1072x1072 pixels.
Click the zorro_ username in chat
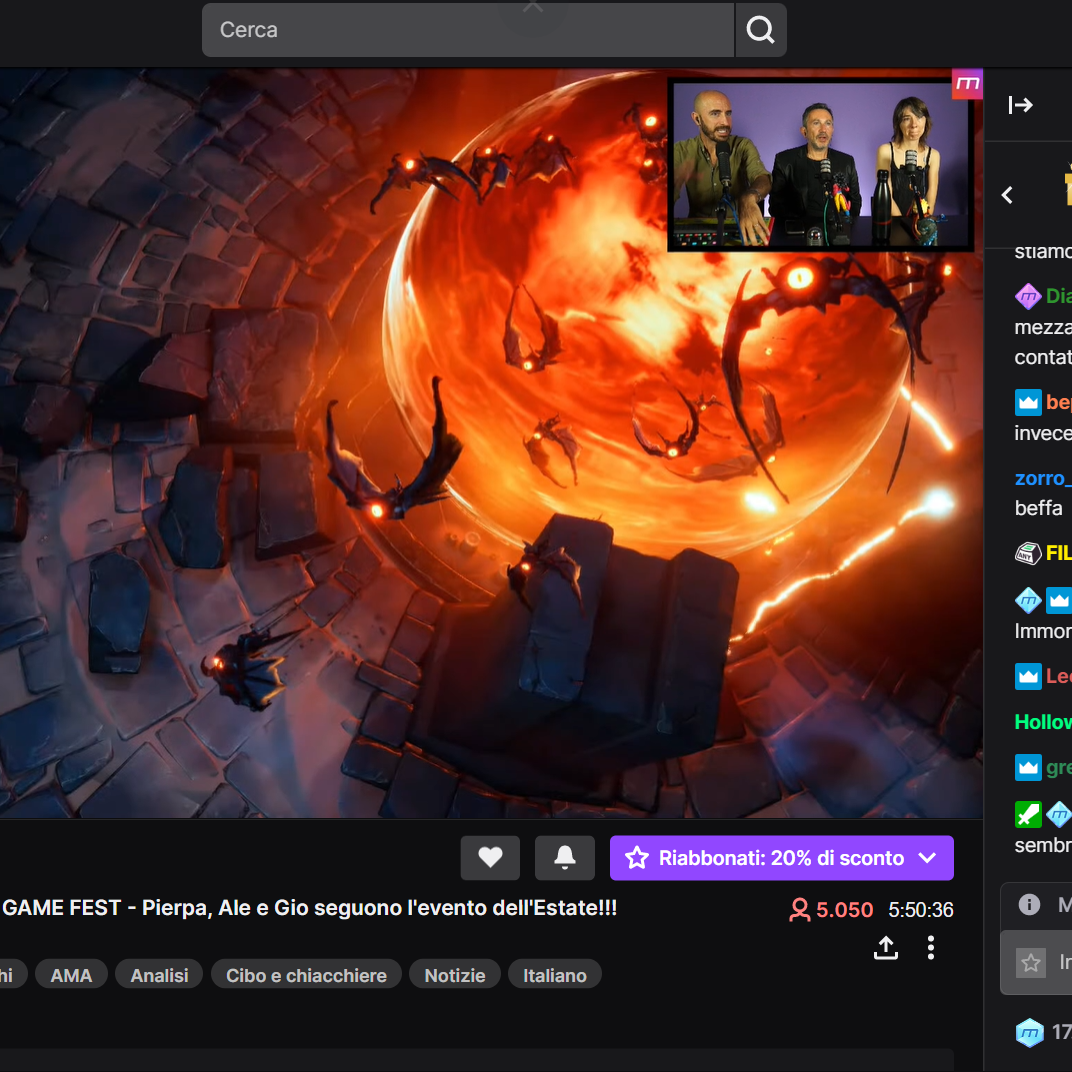(1043, 478)
